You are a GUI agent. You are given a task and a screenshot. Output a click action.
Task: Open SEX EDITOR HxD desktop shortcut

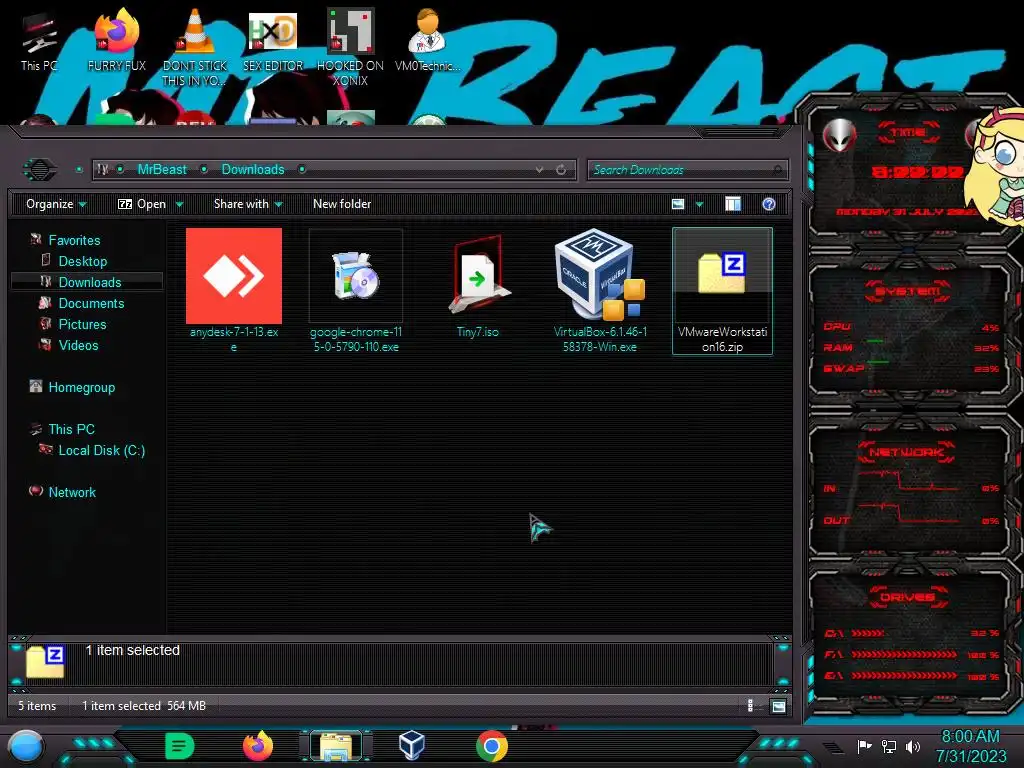(272, 40)
